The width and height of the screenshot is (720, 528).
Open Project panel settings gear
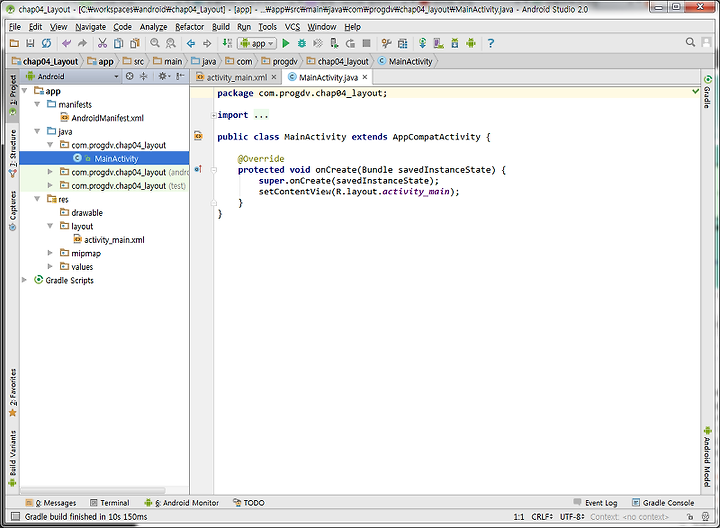(x=164, y=76)
